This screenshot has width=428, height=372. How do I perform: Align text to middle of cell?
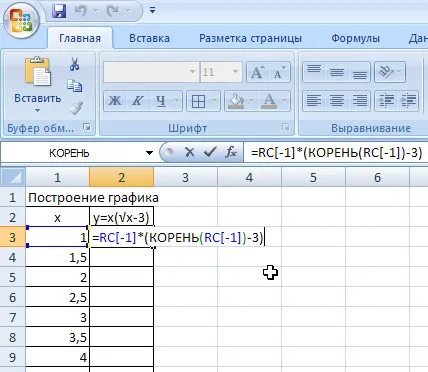pos(337,71)
